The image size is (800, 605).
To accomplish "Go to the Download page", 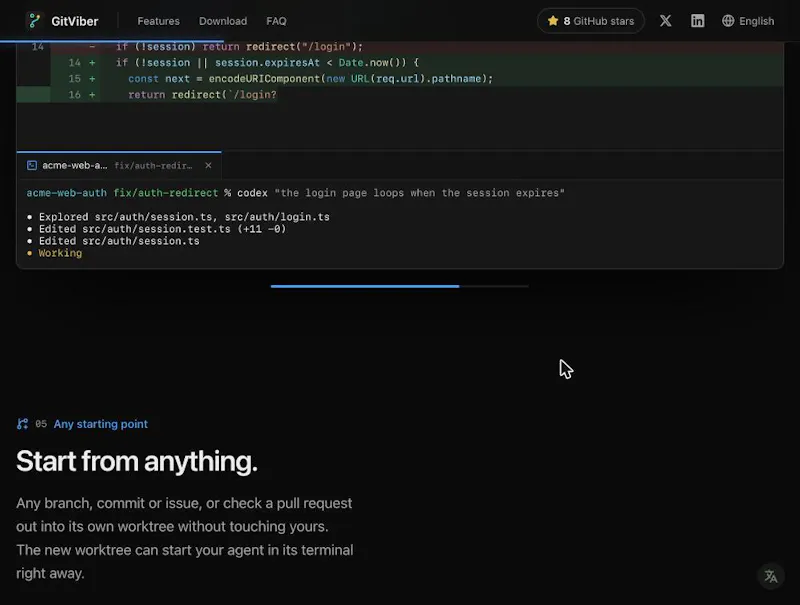I will [x=223, y=21].
